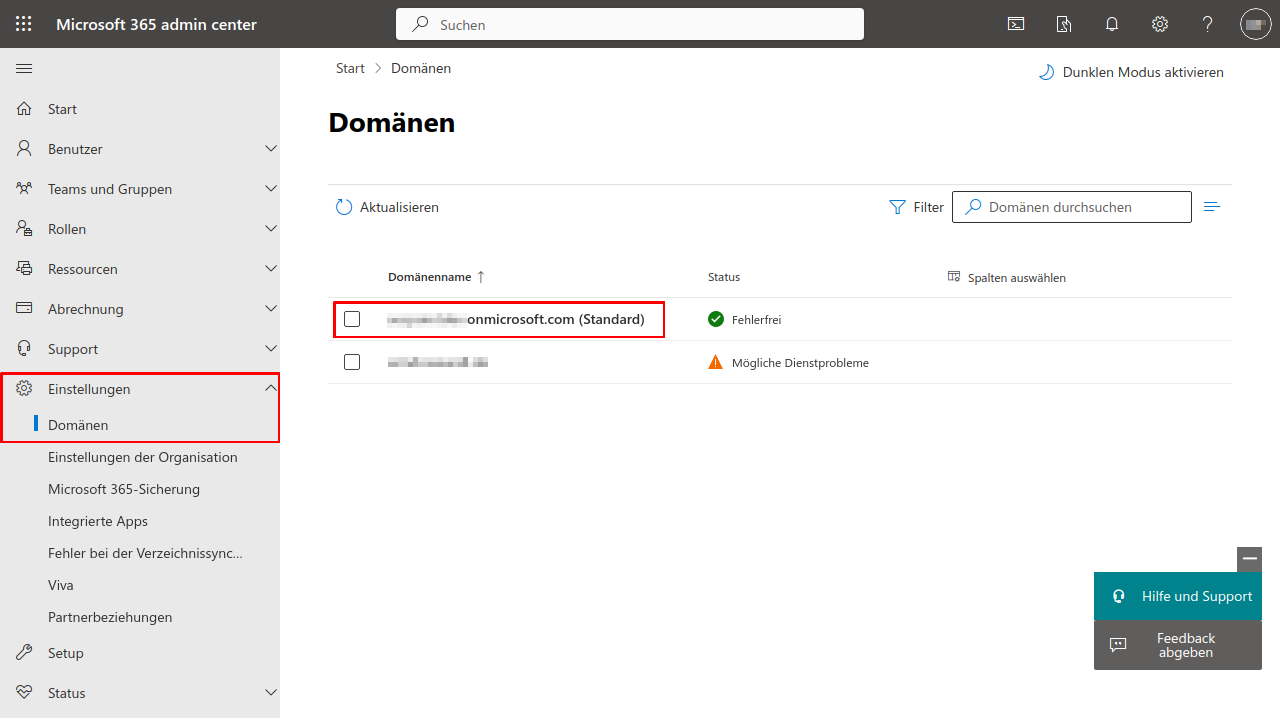Select checkbox for second domain row

point(352,362)
